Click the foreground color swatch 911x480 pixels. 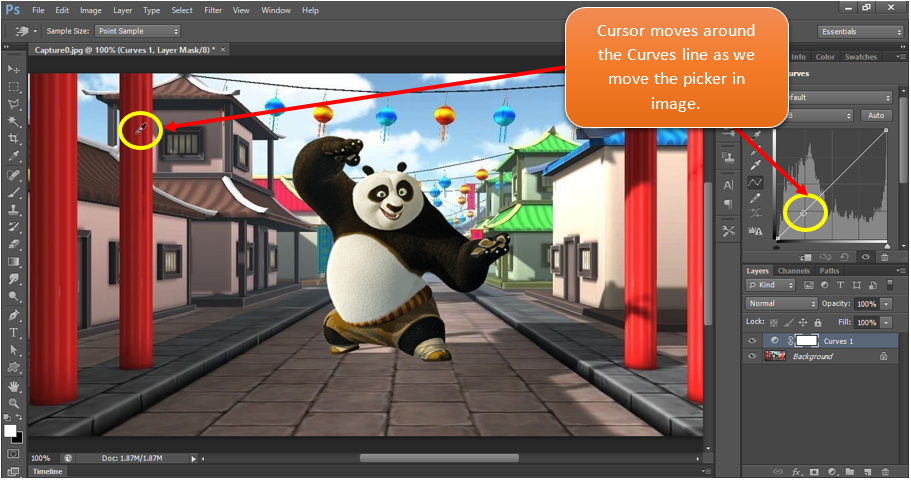(10, 430)
